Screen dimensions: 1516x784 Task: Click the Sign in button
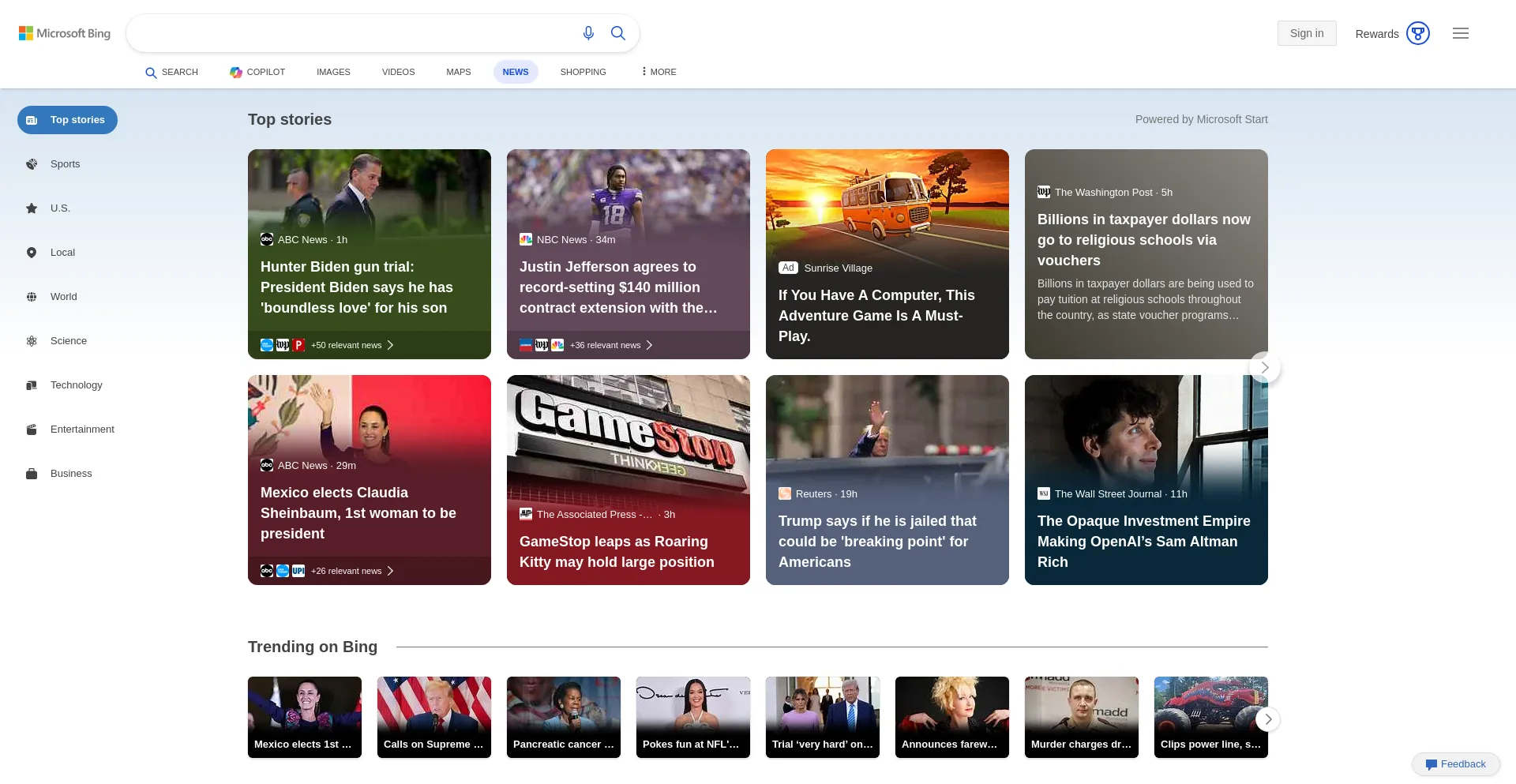pyautogui.click(x=1307, y=33)
